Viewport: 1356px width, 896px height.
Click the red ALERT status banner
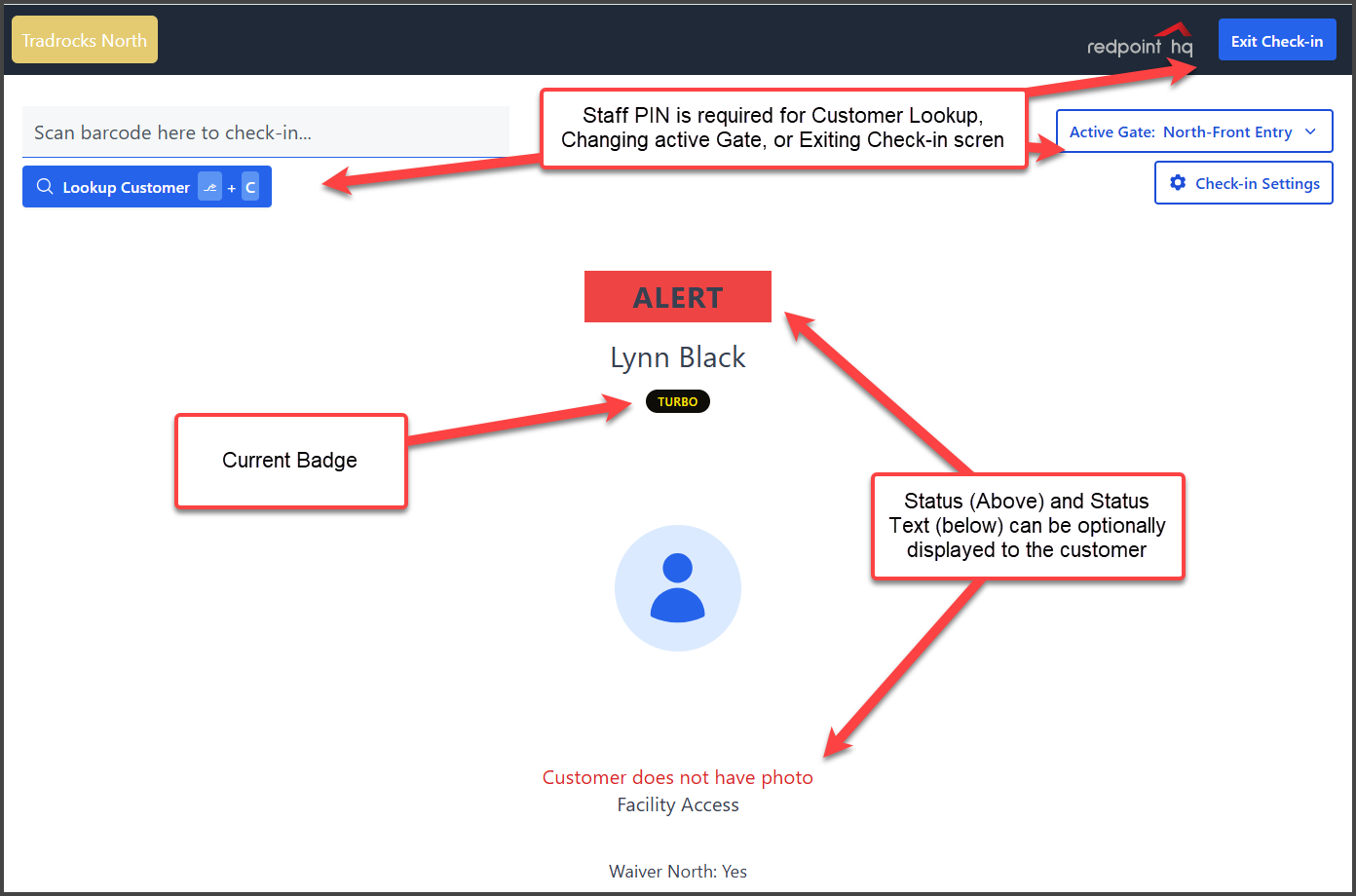[x=677, y=297]
